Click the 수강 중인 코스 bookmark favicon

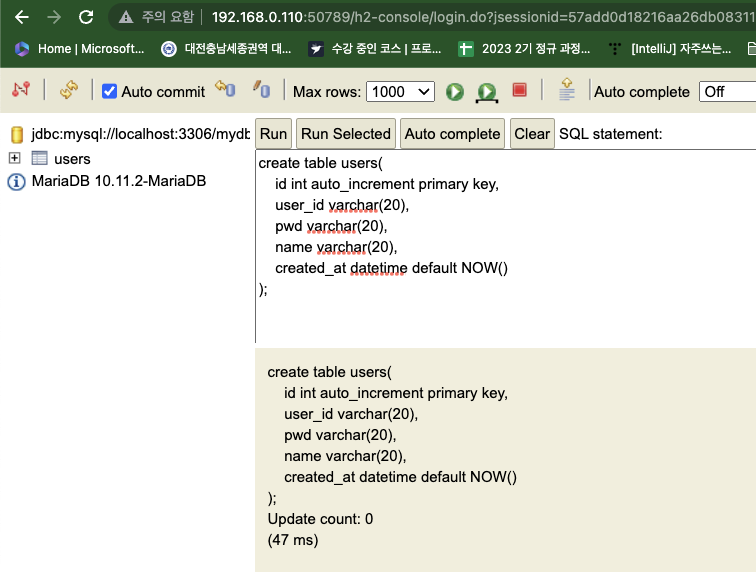316,49
